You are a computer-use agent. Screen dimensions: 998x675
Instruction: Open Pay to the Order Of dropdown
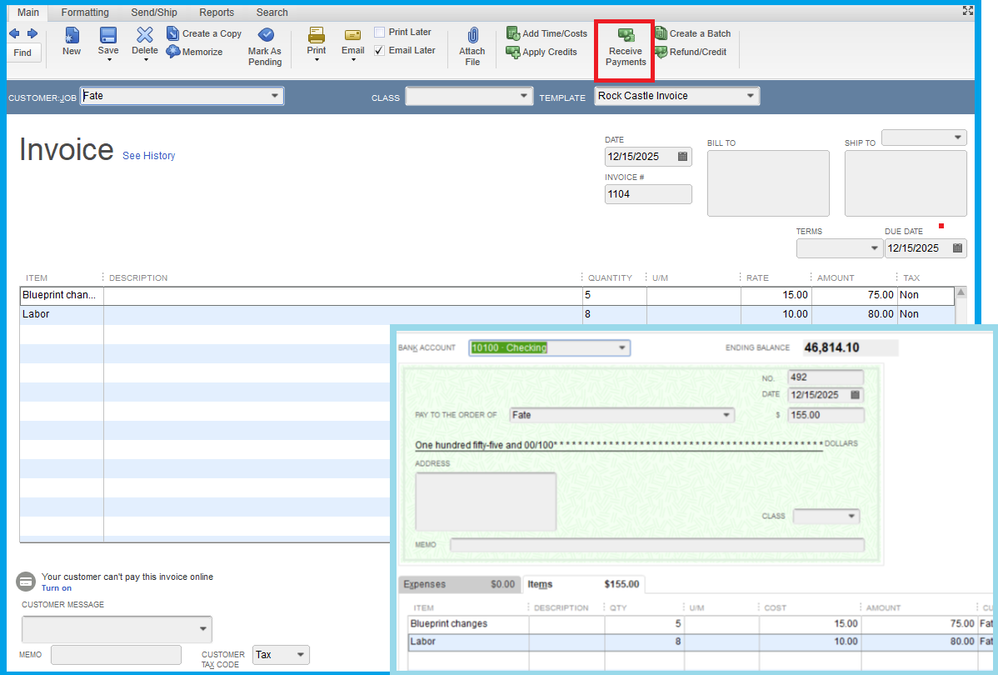pyautogui.click(x=726, y=415)
